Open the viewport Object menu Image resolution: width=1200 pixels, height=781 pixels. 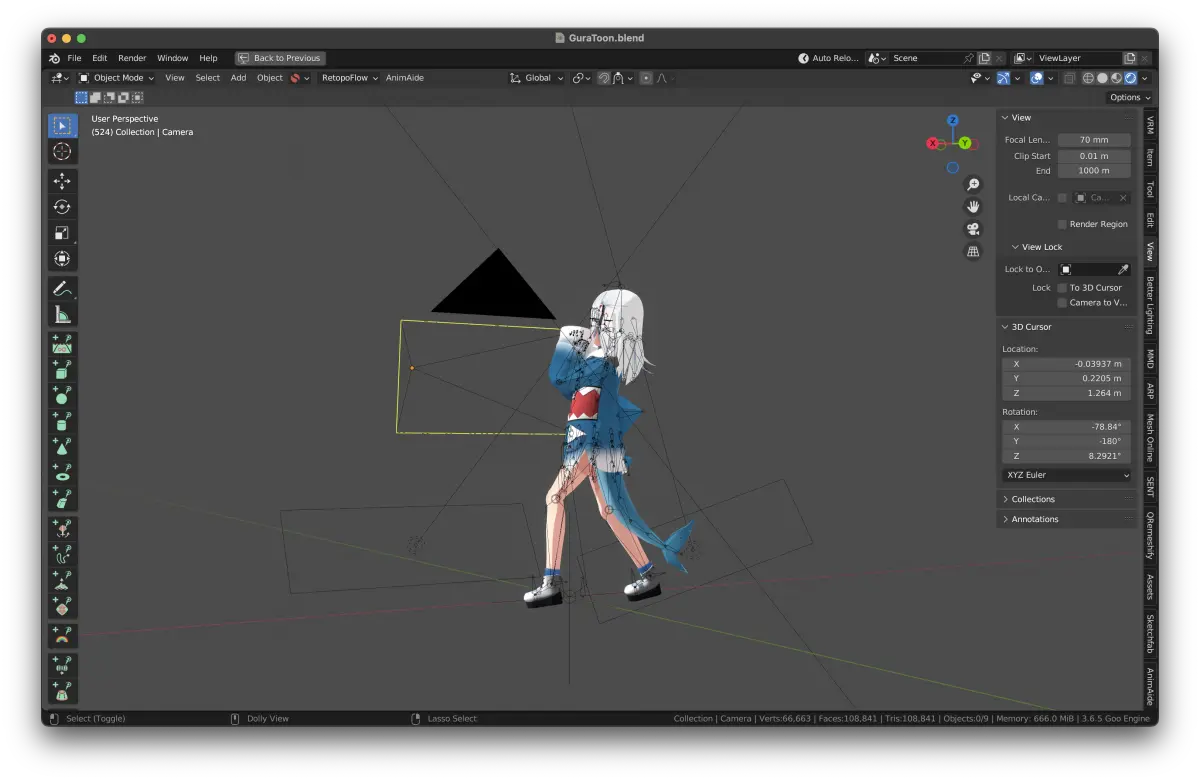(x=270, y=78)
